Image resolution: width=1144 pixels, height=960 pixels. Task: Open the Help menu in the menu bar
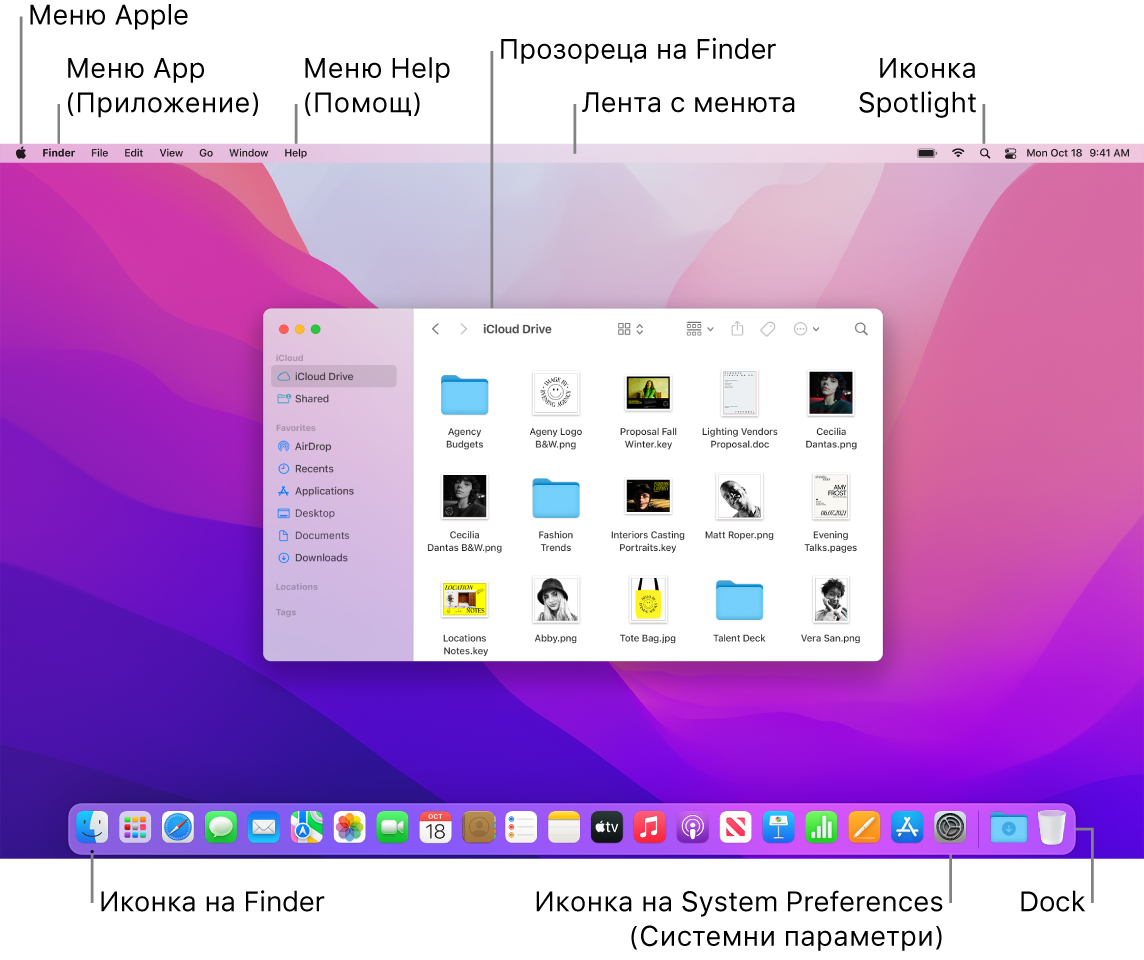pos(295,152)
